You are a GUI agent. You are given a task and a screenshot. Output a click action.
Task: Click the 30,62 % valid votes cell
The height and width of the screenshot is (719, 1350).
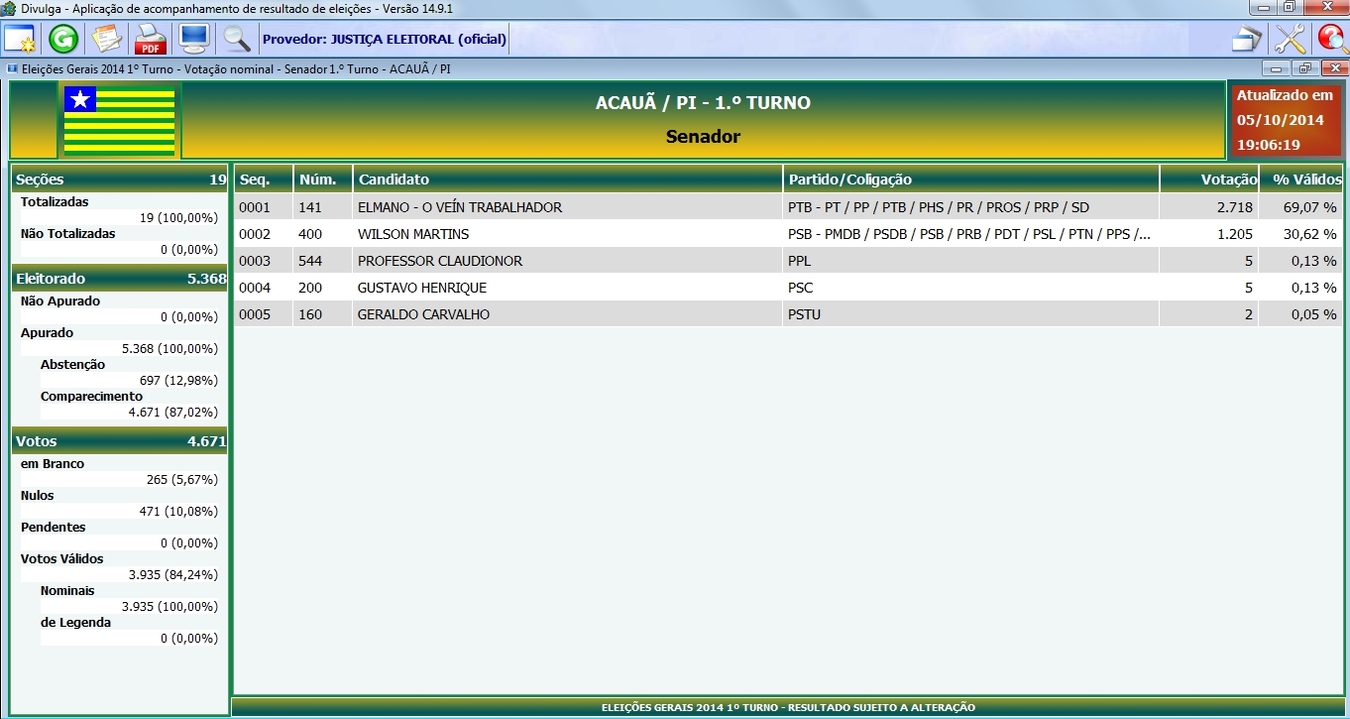1302,234
